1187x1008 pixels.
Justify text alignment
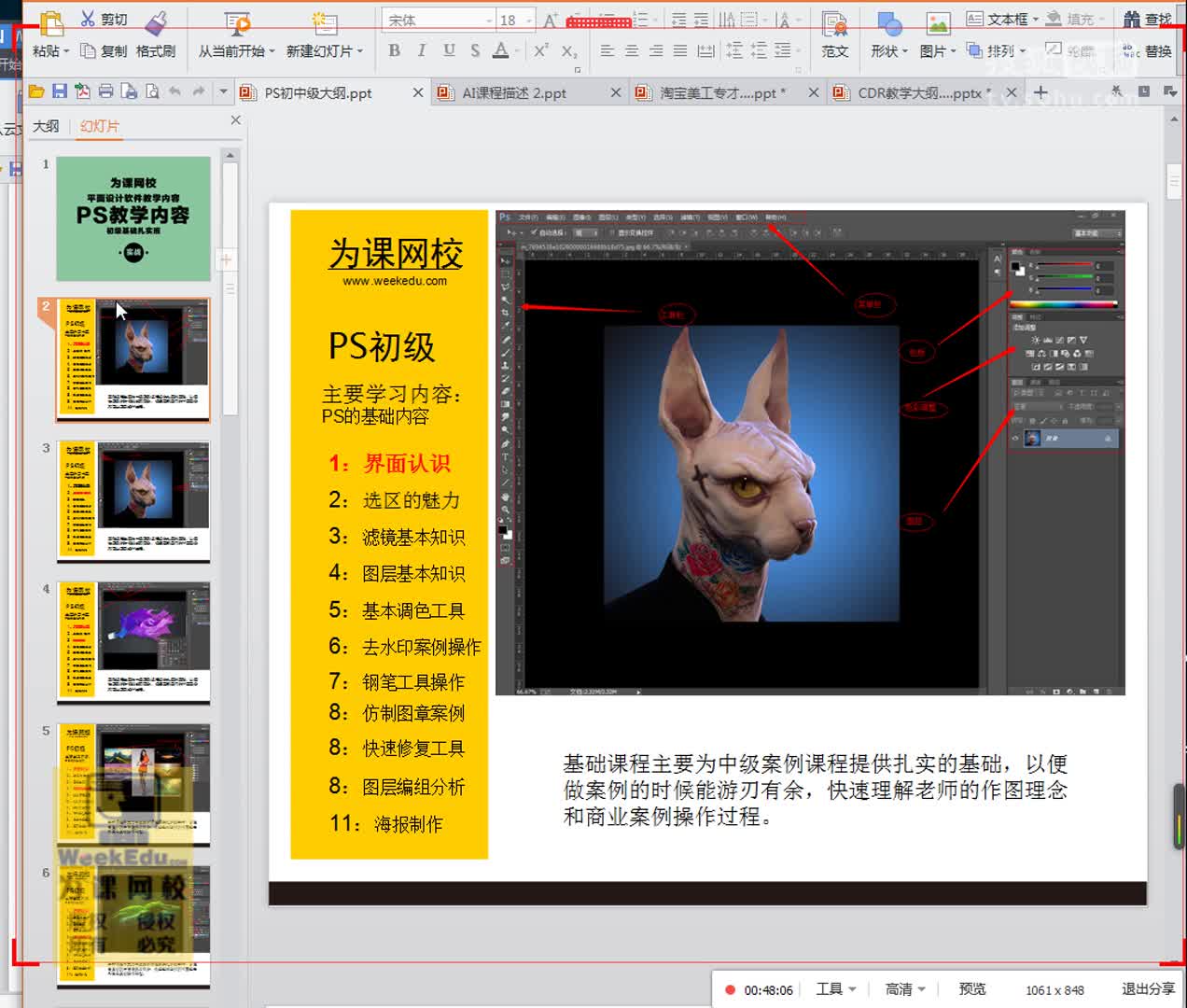[680, 50]
